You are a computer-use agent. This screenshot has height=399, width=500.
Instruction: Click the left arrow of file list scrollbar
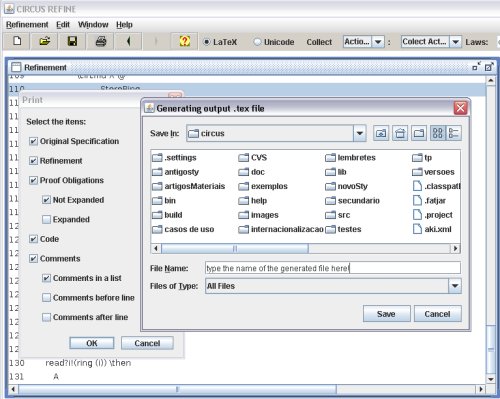pos(156,249)
